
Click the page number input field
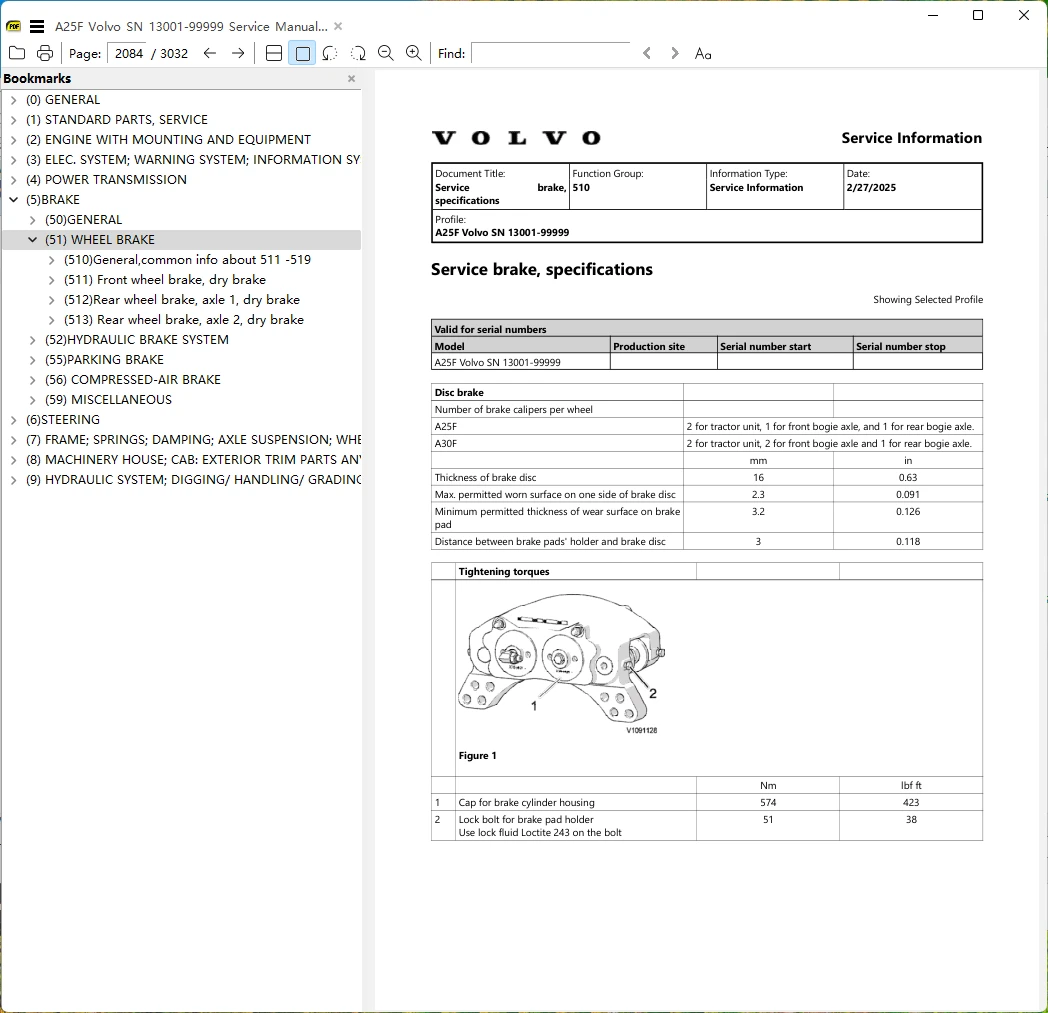[x=129, y=53]
